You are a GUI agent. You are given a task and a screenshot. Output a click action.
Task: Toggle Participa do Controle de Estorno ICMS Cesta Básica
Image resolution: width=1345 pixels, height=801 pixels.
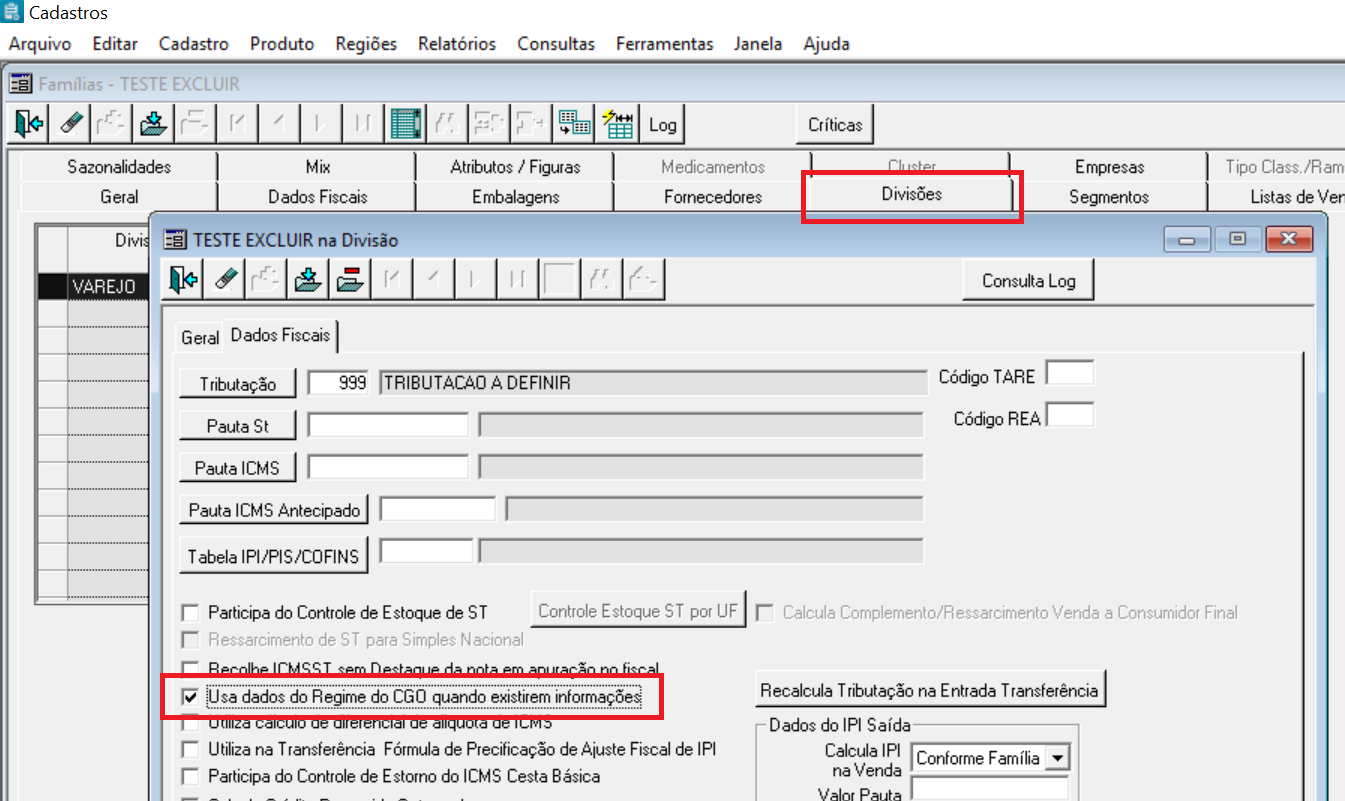190,776
